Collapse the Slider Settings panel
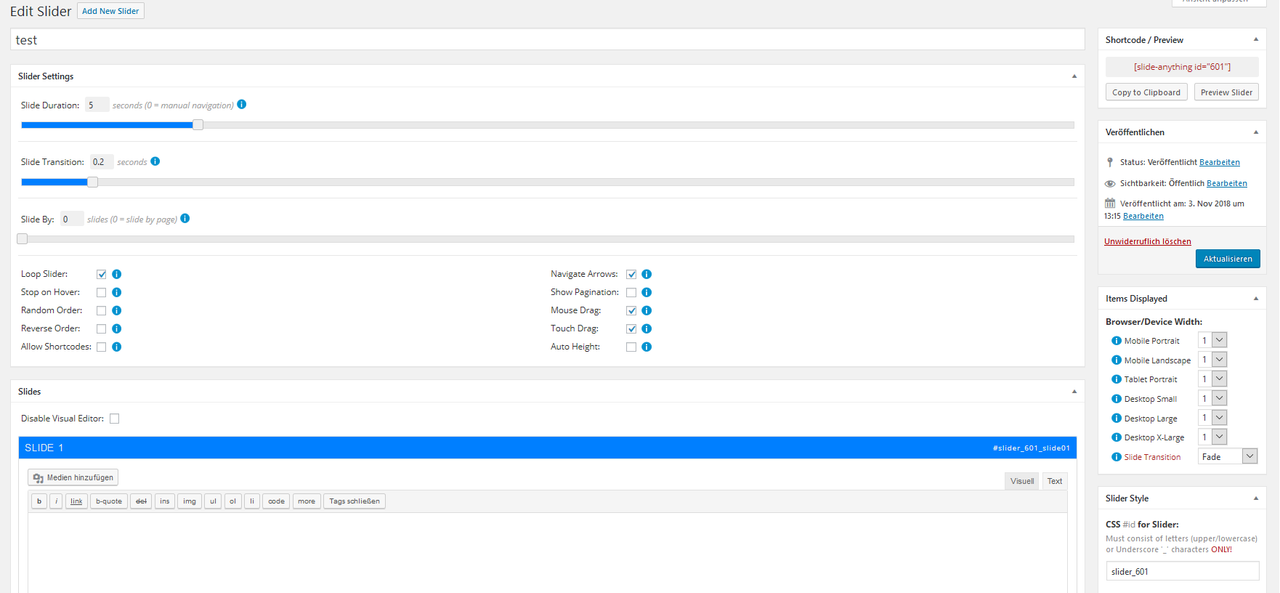 point(1075,76)
